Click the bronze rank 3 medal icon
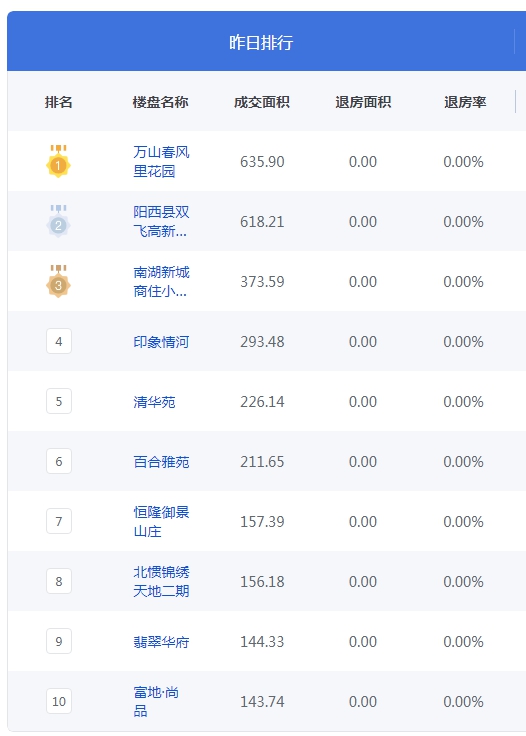This screenshot has width=526, height=736. [58, 281]
